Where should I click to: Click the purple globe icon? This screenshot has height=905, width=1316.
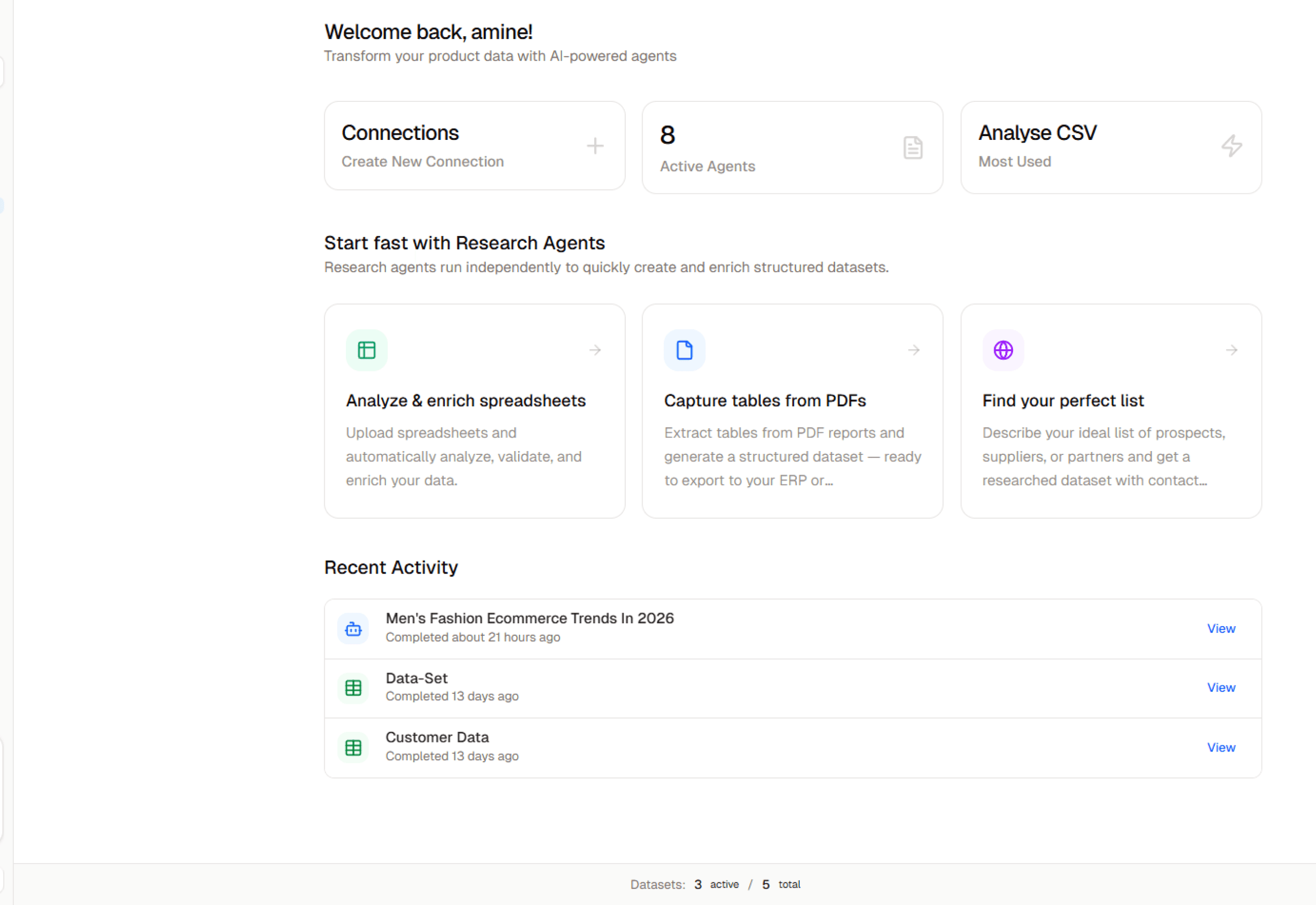[x=1002, y=350]
